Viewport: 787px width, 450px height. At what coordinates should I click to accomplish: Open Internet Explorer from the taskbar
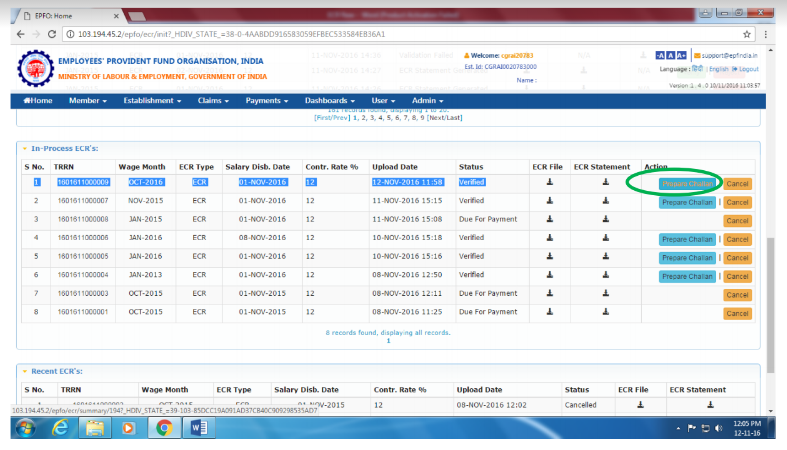coord(60,427)
